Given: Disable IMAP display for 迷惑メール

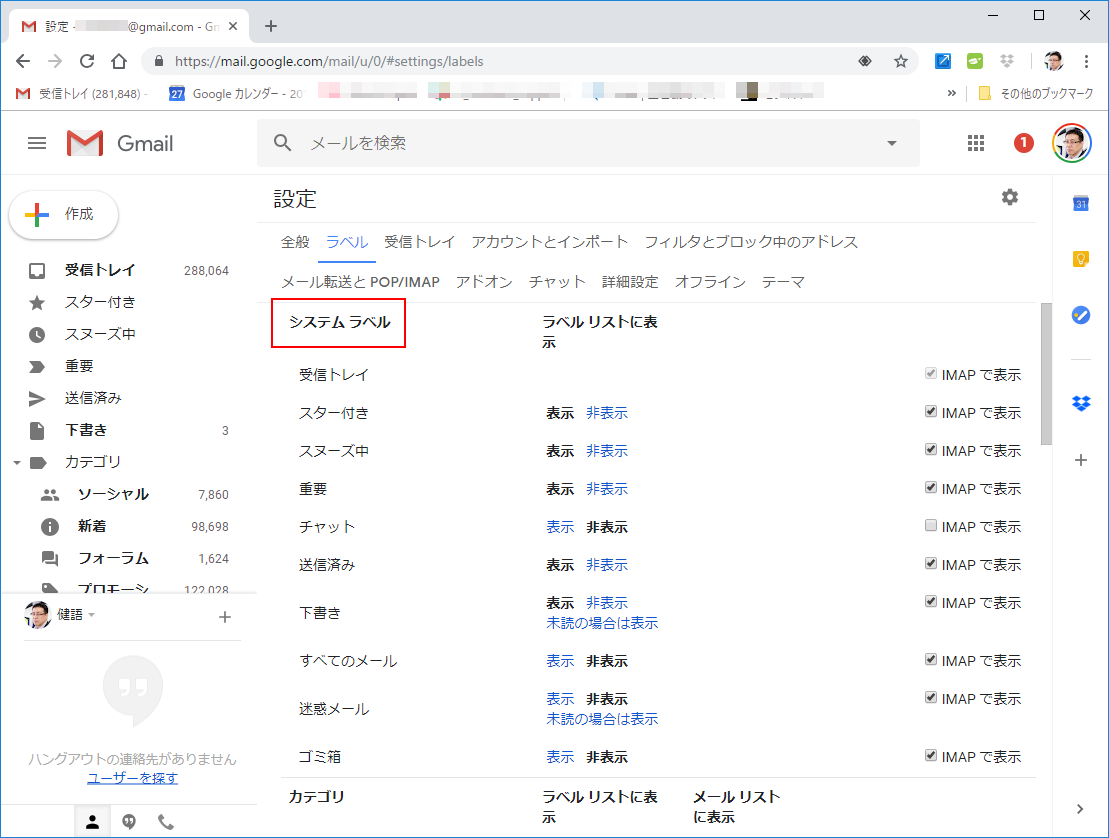Looking at the screenshot, I should click(x=930, y=697).
